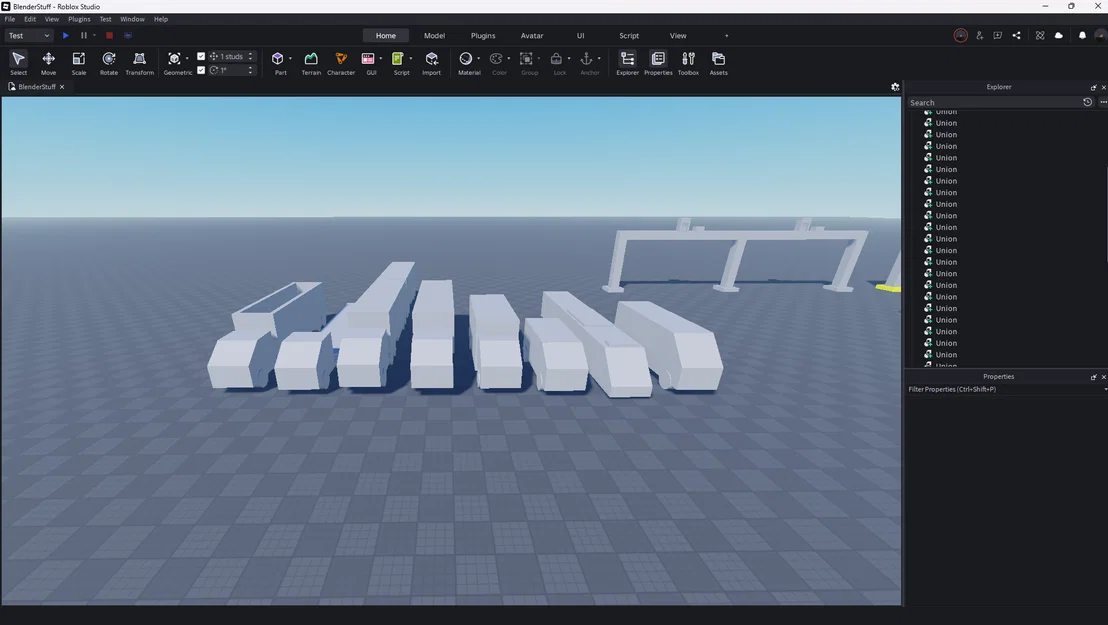Switch to the Avatar ribbon tab
1108x625 pixels.
(532, 35)
